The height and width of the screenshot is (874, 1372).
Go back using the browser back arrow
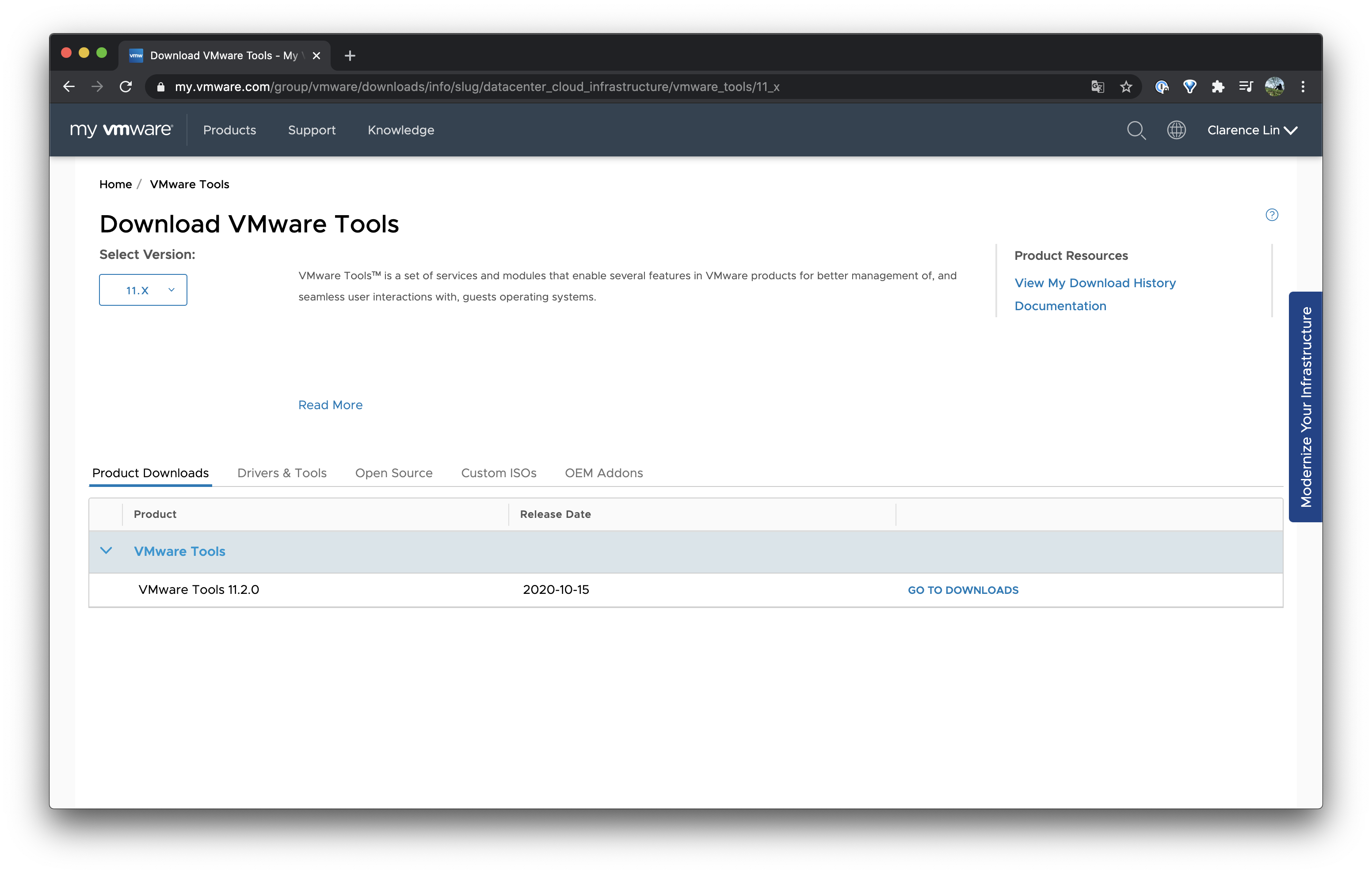(69, 87)
